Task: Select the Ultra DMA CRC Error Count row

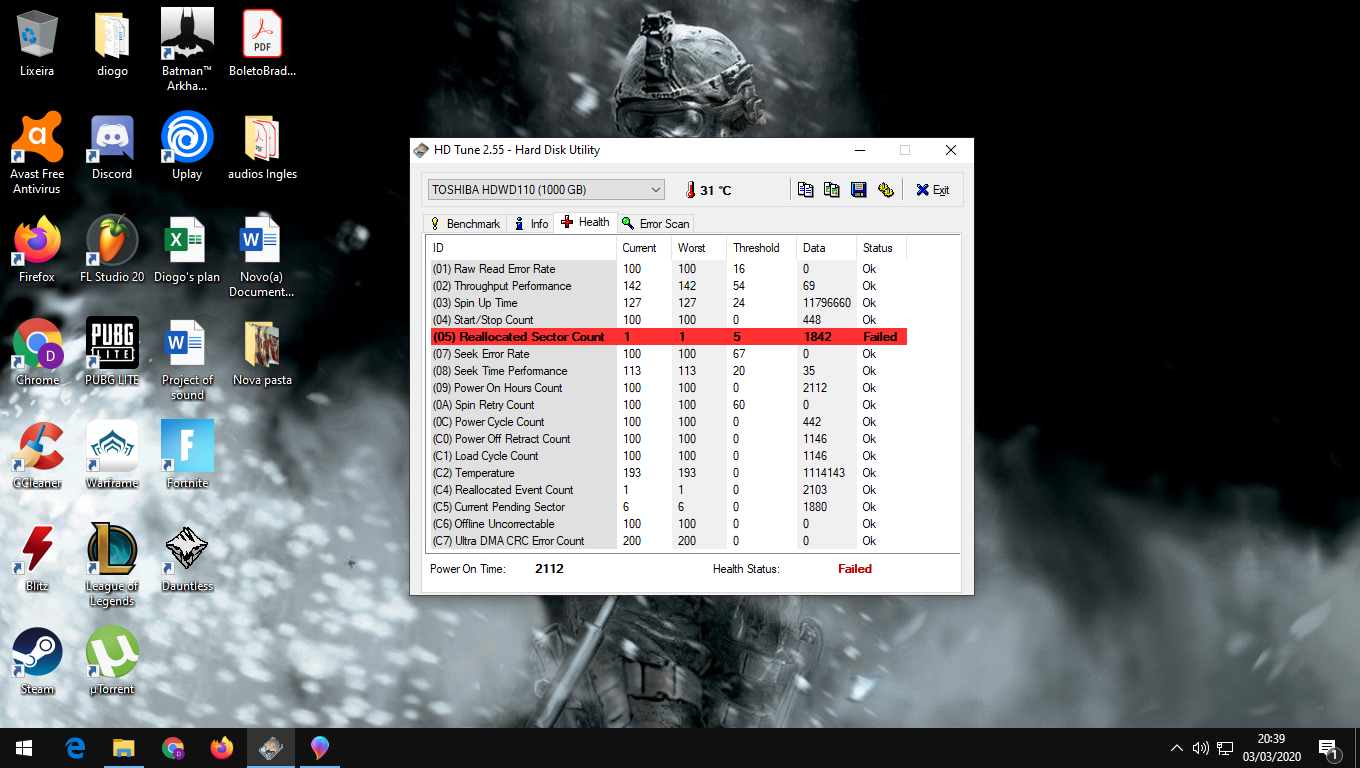Action: (668, 541)
